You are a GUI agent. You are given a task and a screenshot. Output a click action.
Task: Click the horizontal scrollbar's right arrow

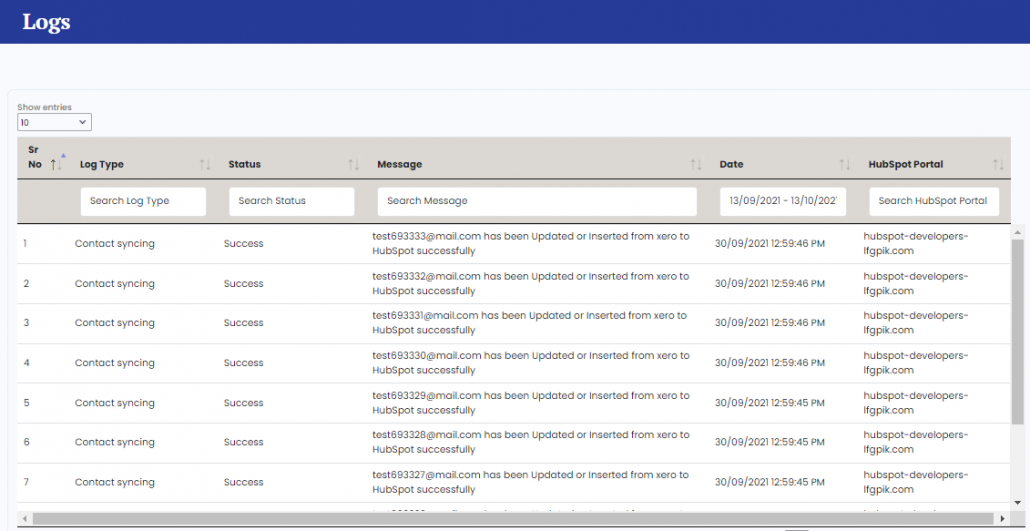pos(1003,519)
